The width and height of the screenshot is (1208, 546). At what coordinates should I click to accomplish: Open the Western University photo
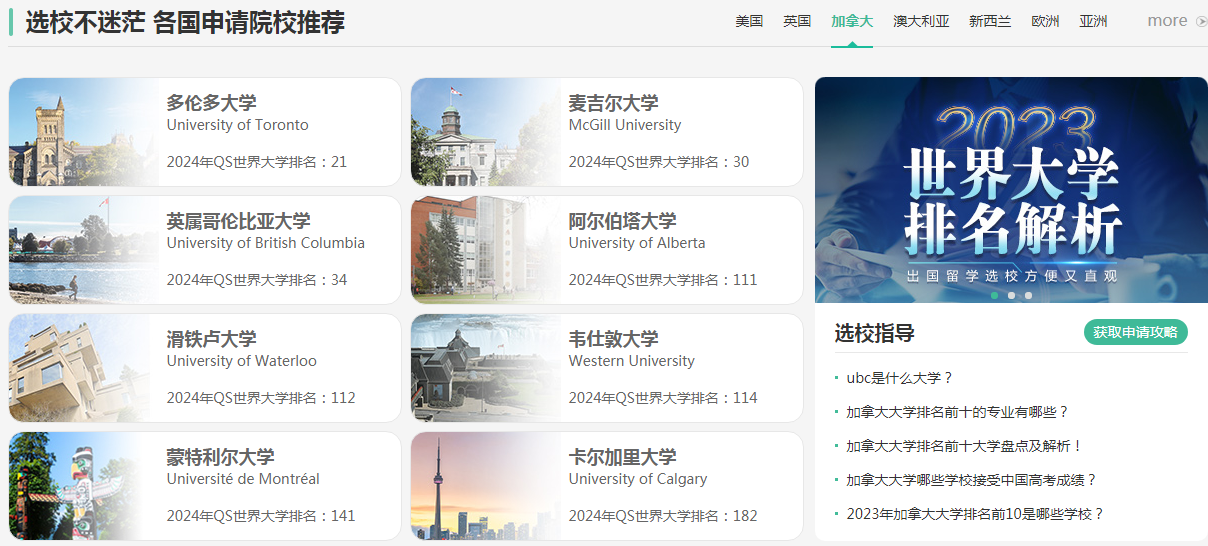[x=486, y=368]
